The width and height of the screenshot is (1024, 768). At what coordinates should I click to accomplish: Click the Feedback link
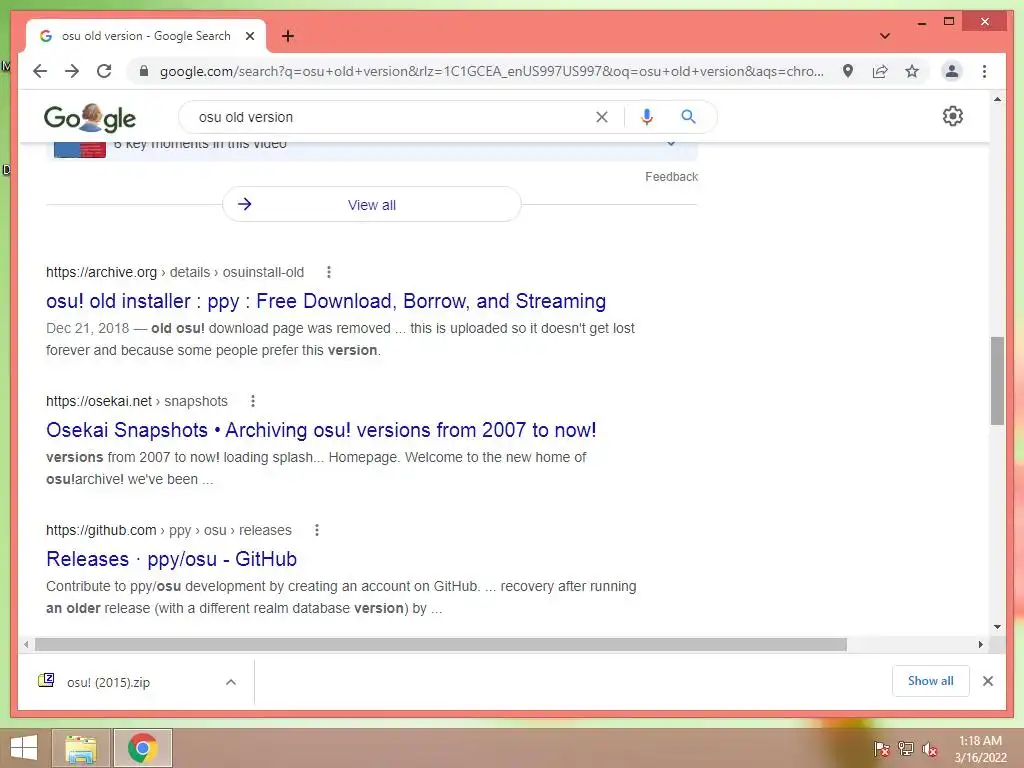point(671,177)
